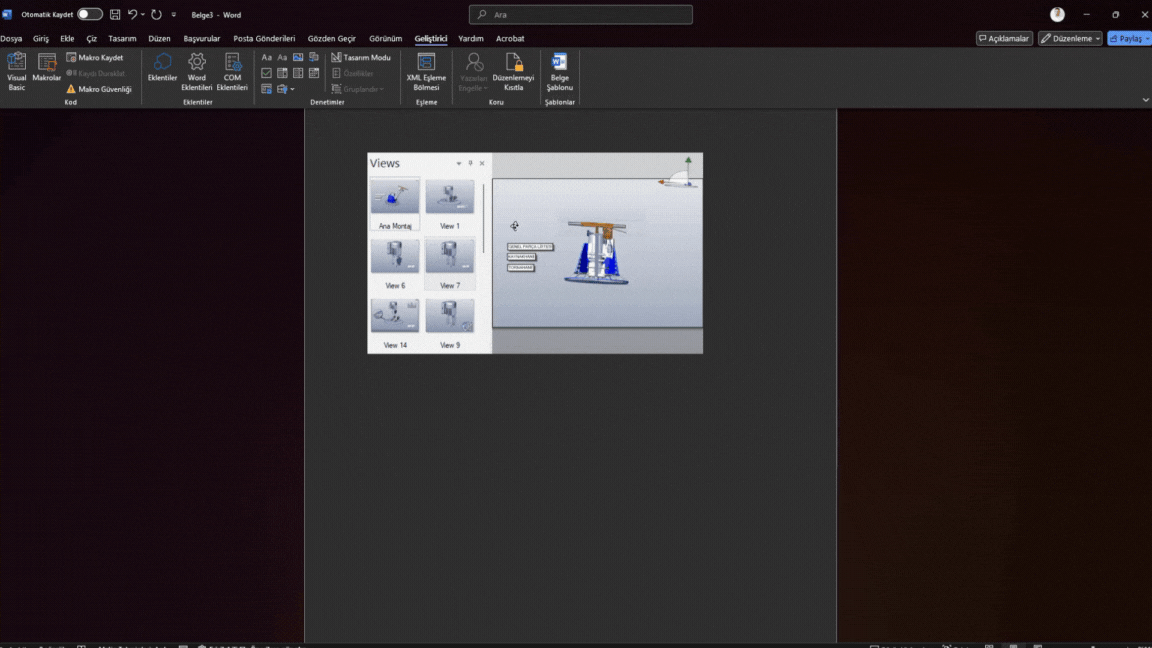The image size is (1152, 648).
Task: Click Makro Kaydet button
Action: tap(95, 58)
